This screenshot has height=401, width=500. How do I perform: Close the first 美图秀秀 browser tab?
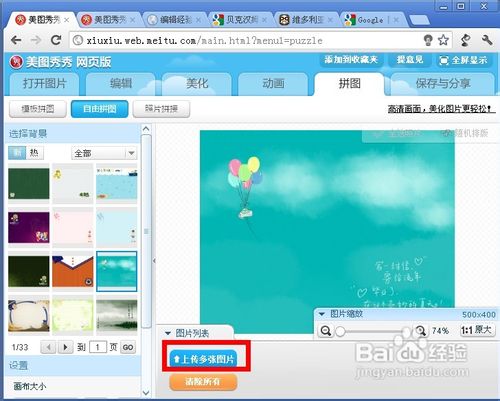click(66, 20)
